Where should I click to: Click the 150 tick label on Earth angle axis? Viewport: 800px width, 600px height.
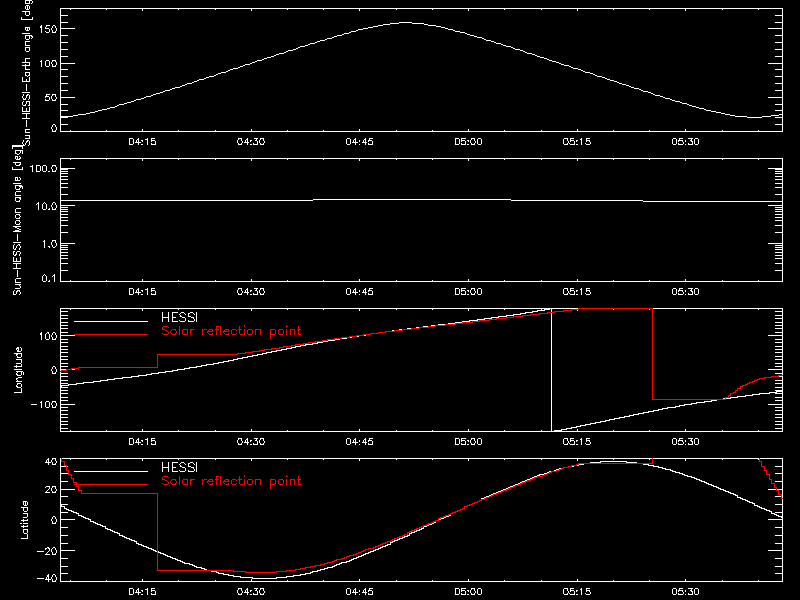coord(48,30)
